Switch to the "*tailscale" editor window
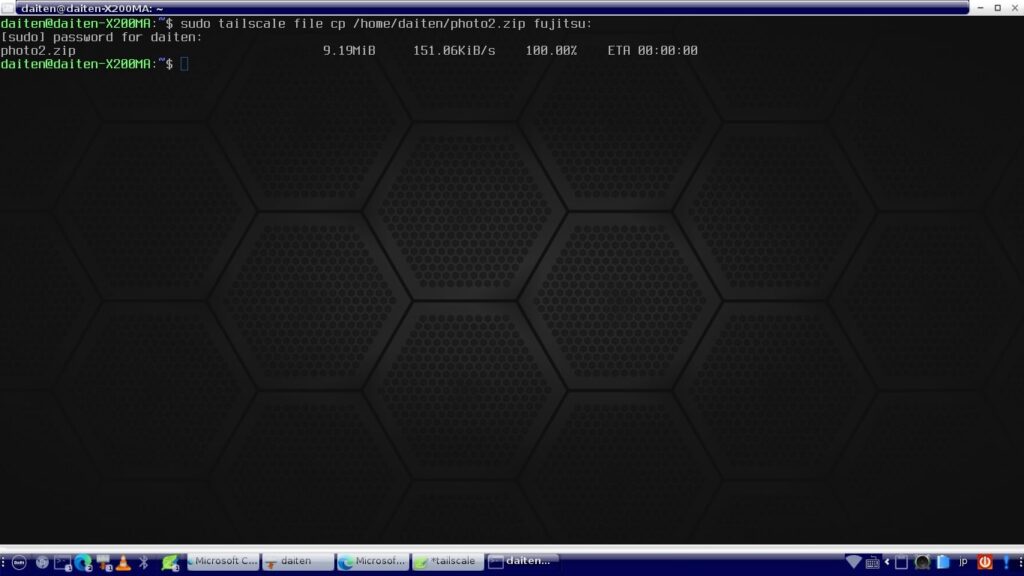 (447, 562)
